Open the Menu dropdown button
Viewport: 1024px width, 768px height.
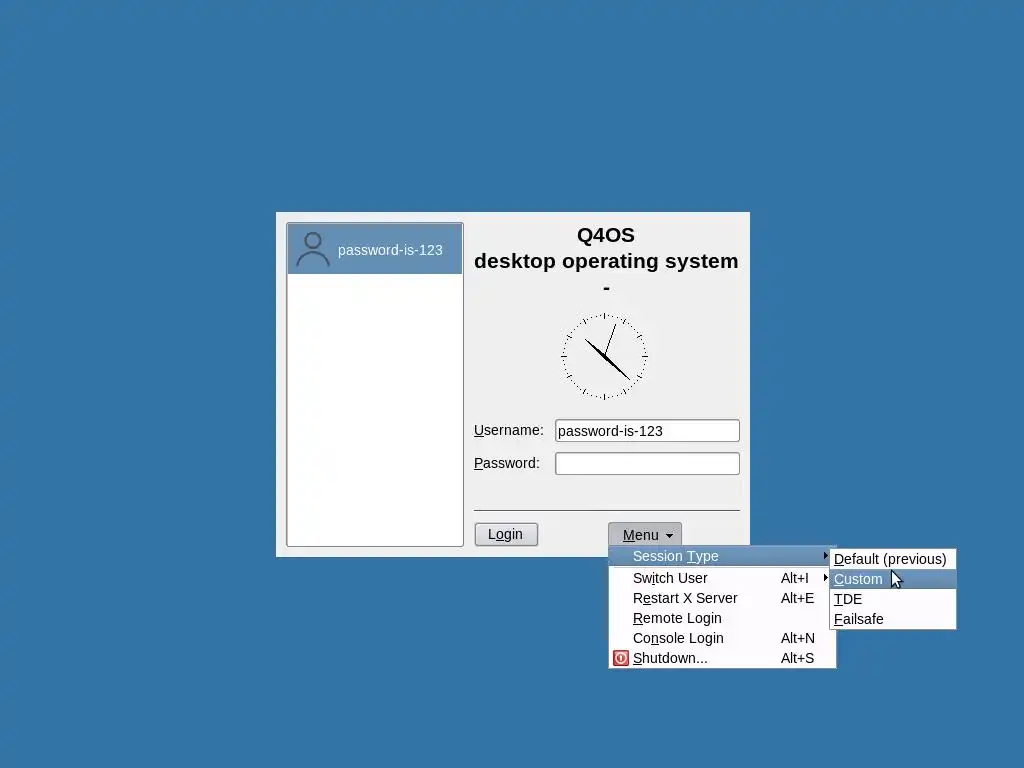(x=645, y=535)
